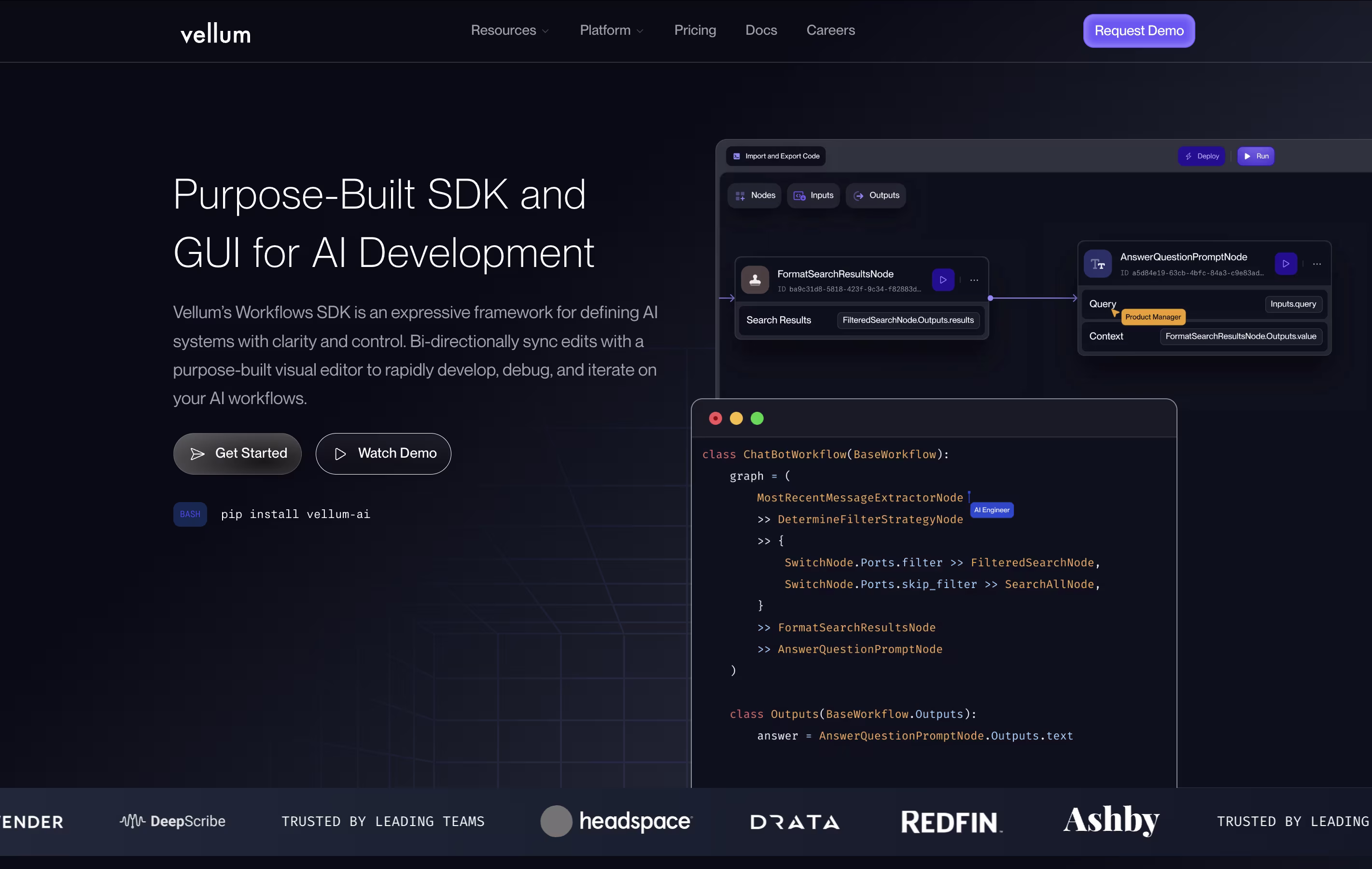Click the green window dot in code panel

coord(756,419)
